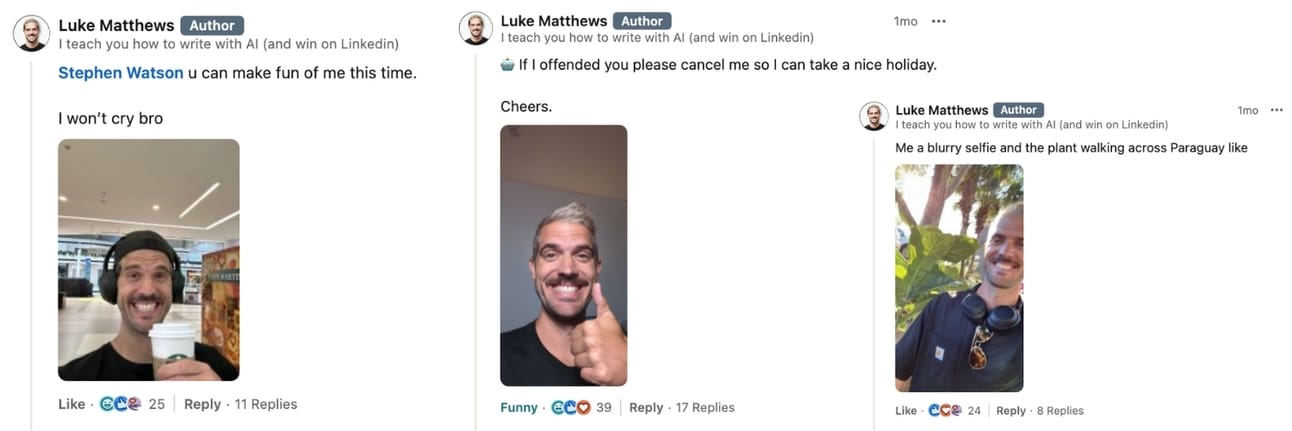Screen dimensions: 1292x431
Task: Open the thumbs up selfie photo
Action: [564, 255]
